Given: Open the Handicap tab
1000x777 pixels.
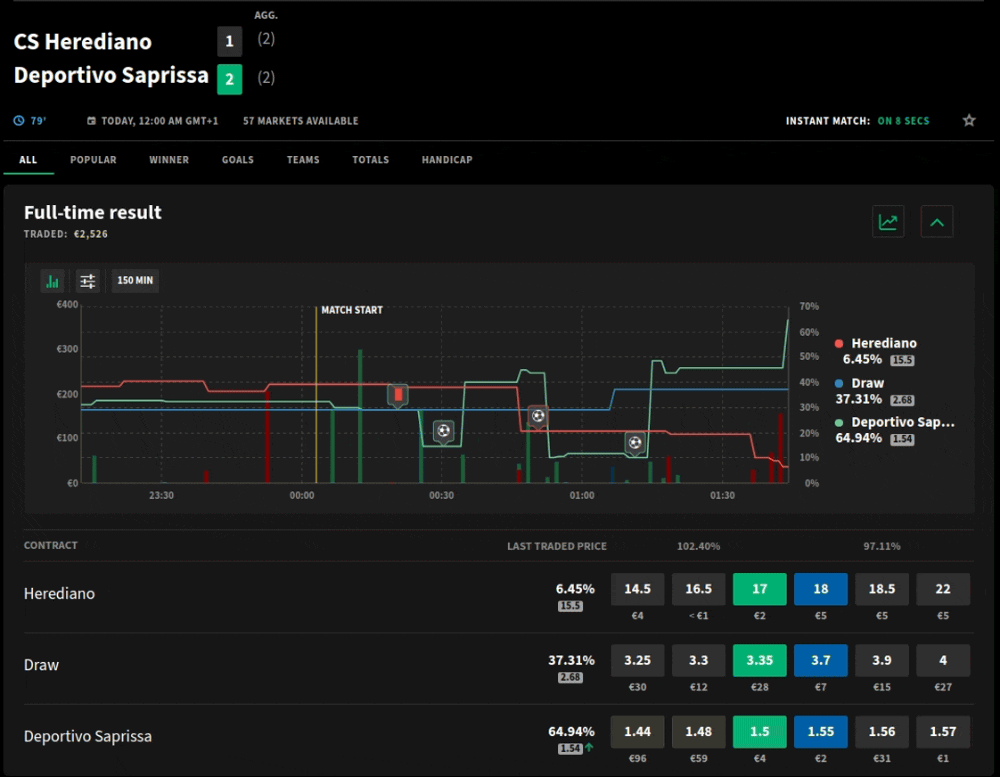Looking at the screenshot, I should point(447,160).
